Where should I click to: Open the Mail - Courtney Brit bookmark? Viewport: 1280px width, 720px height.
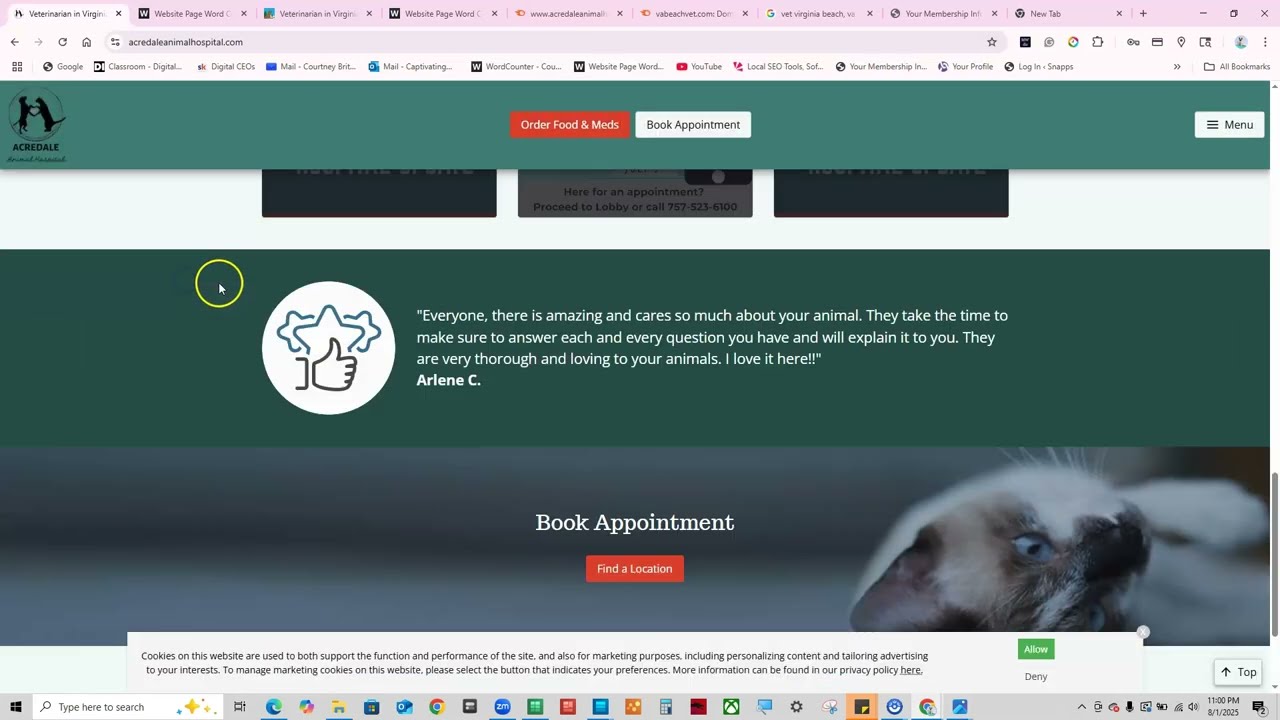pos(311,67)
